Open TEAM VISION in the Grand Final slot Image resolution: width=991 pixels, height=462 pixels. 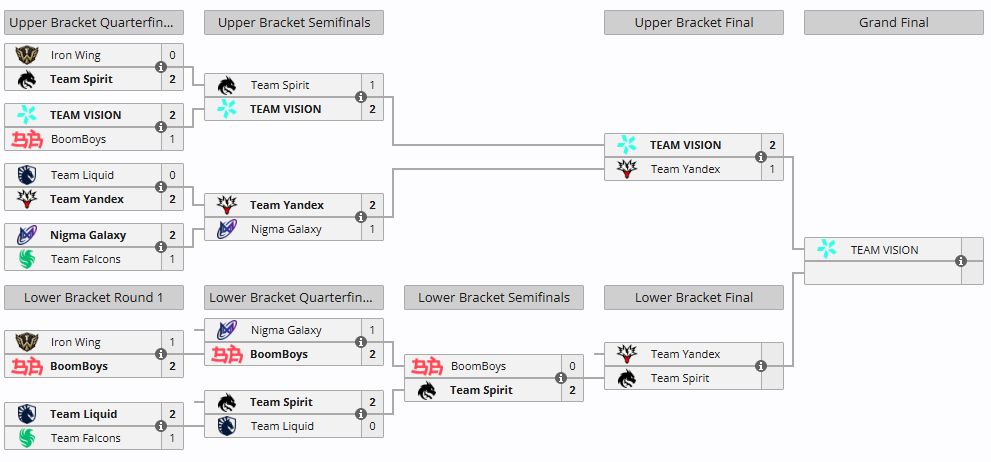(x=883, y=250)
